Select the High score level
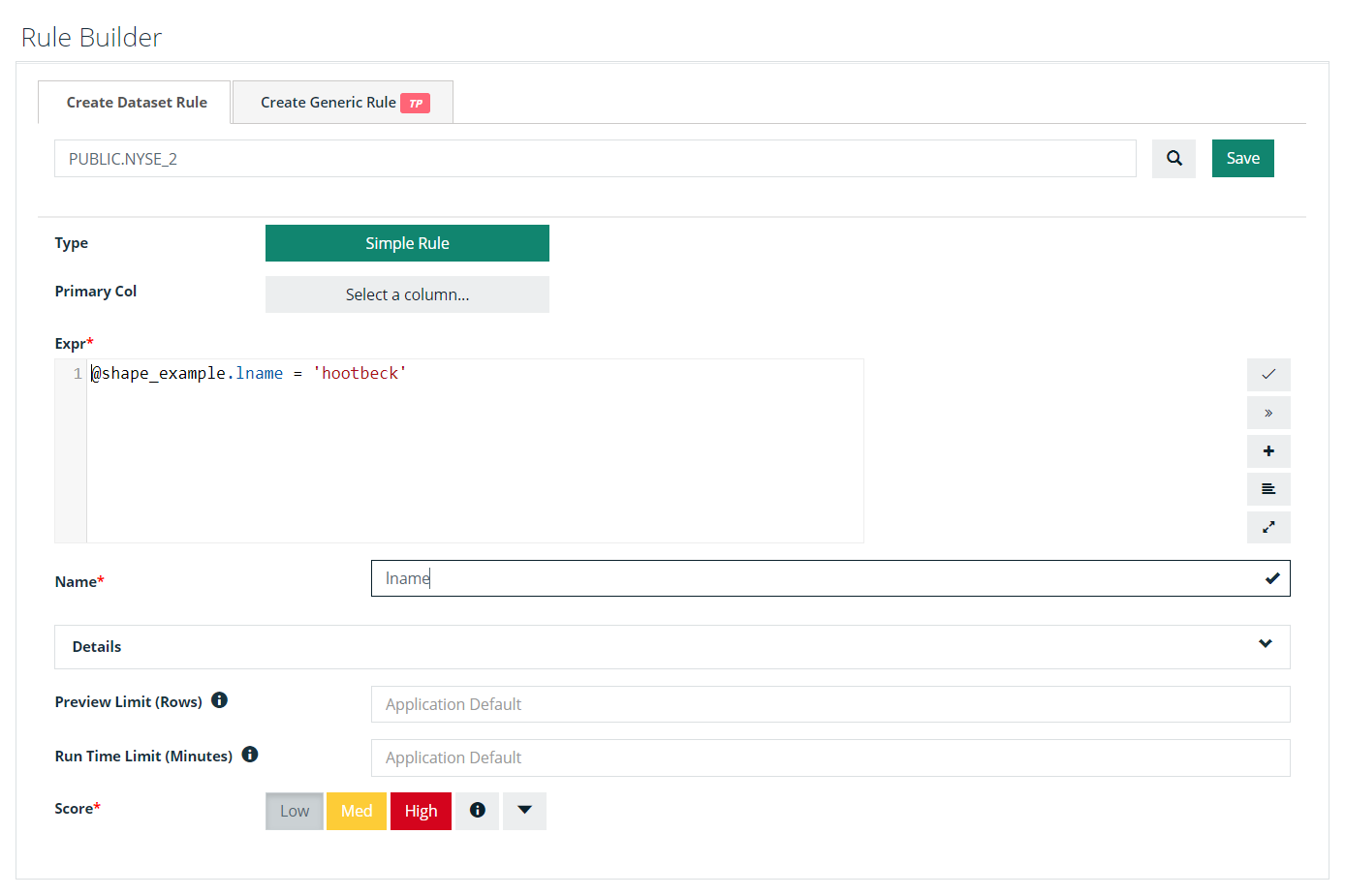The image size is (1345, 896). [x=421, y=811]
